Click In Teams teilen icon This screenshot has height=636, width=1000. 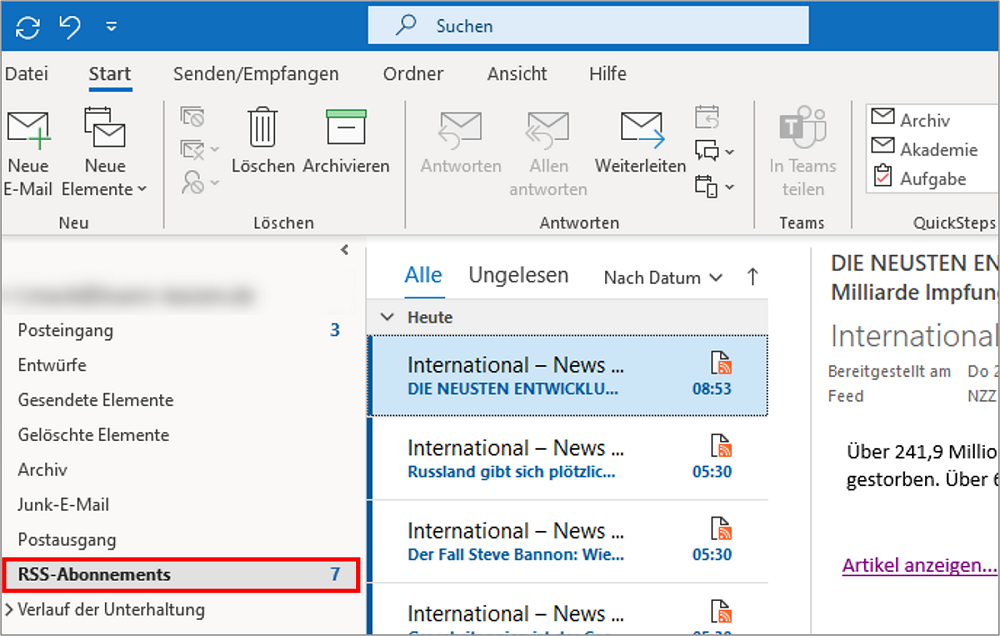pyautogui.click(x=802, y=126)
